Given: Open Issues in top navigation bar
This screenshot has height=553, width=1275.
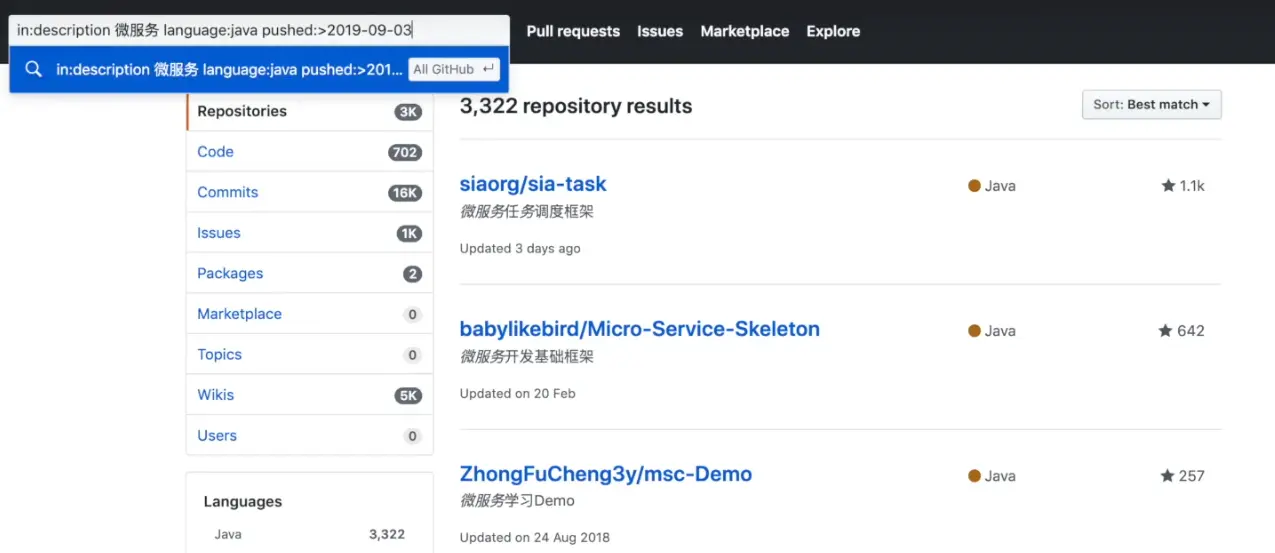Looking at the screenshot, I should 660,31.
